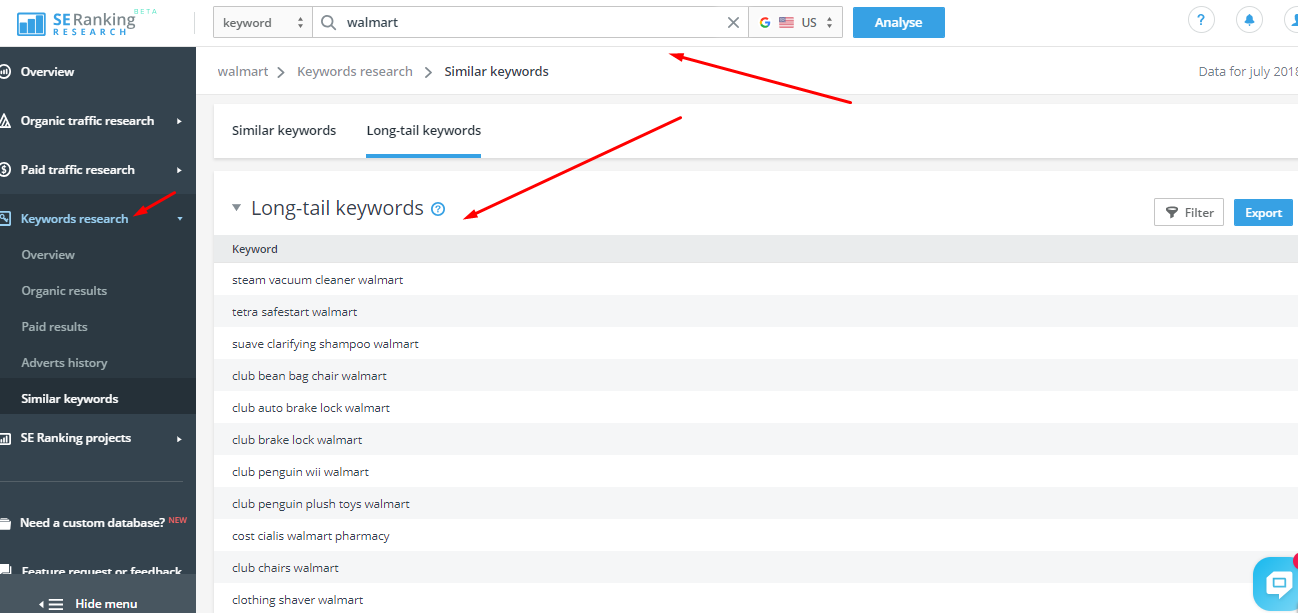1298x613 pixels.
Task: Select the Long-tail keywords tab
Action: pyautogui.click(x=424, y=131)
